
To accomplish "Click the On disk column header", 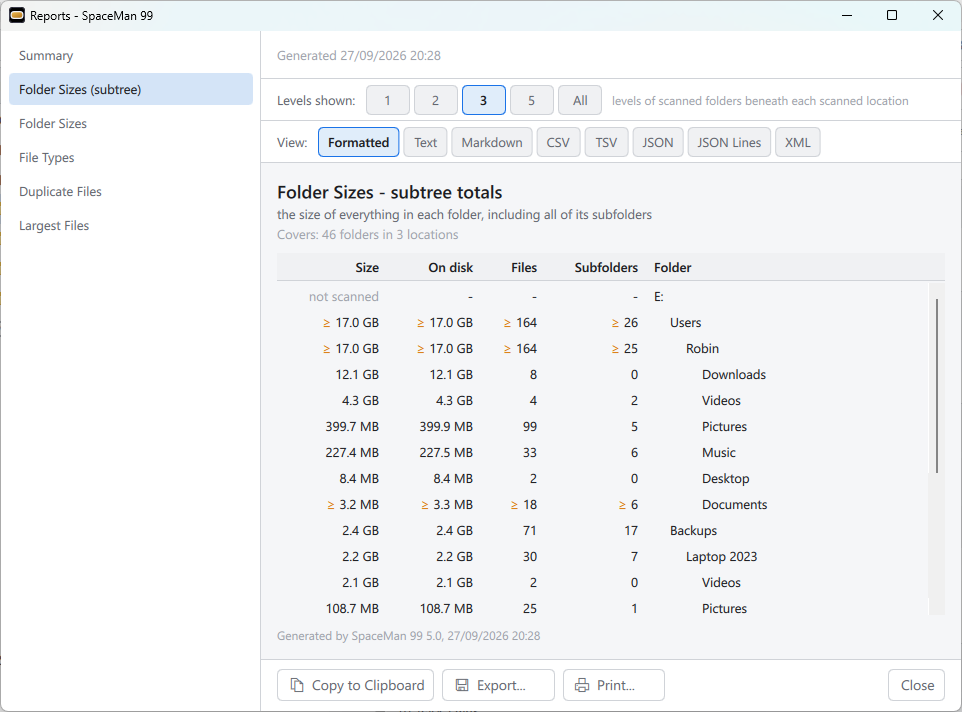I will coord(451,268).
